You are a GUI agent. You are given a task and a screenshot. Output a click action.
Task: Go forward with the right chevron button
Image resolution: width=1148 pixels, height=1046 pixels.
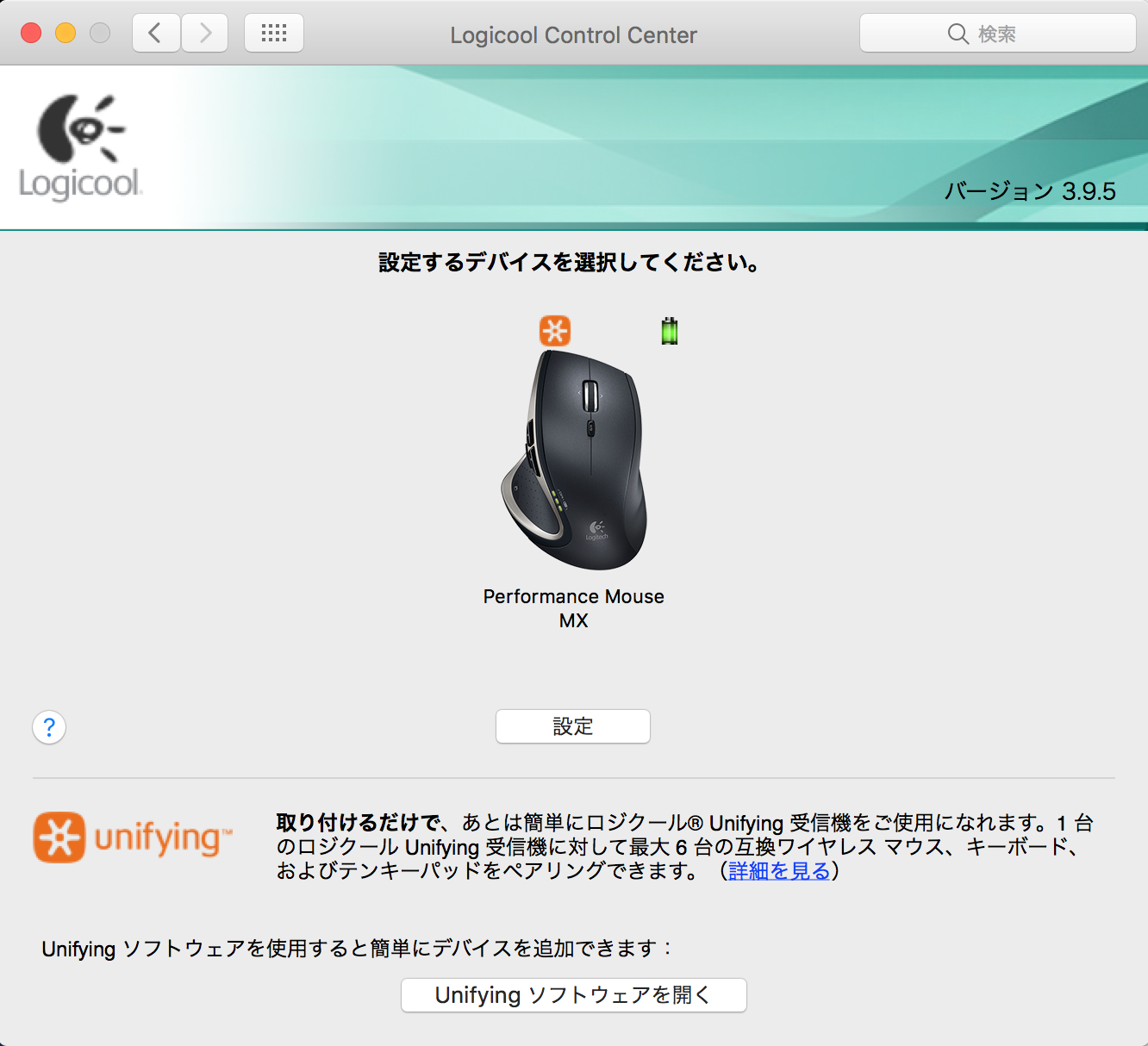click(x=205, y=34)
